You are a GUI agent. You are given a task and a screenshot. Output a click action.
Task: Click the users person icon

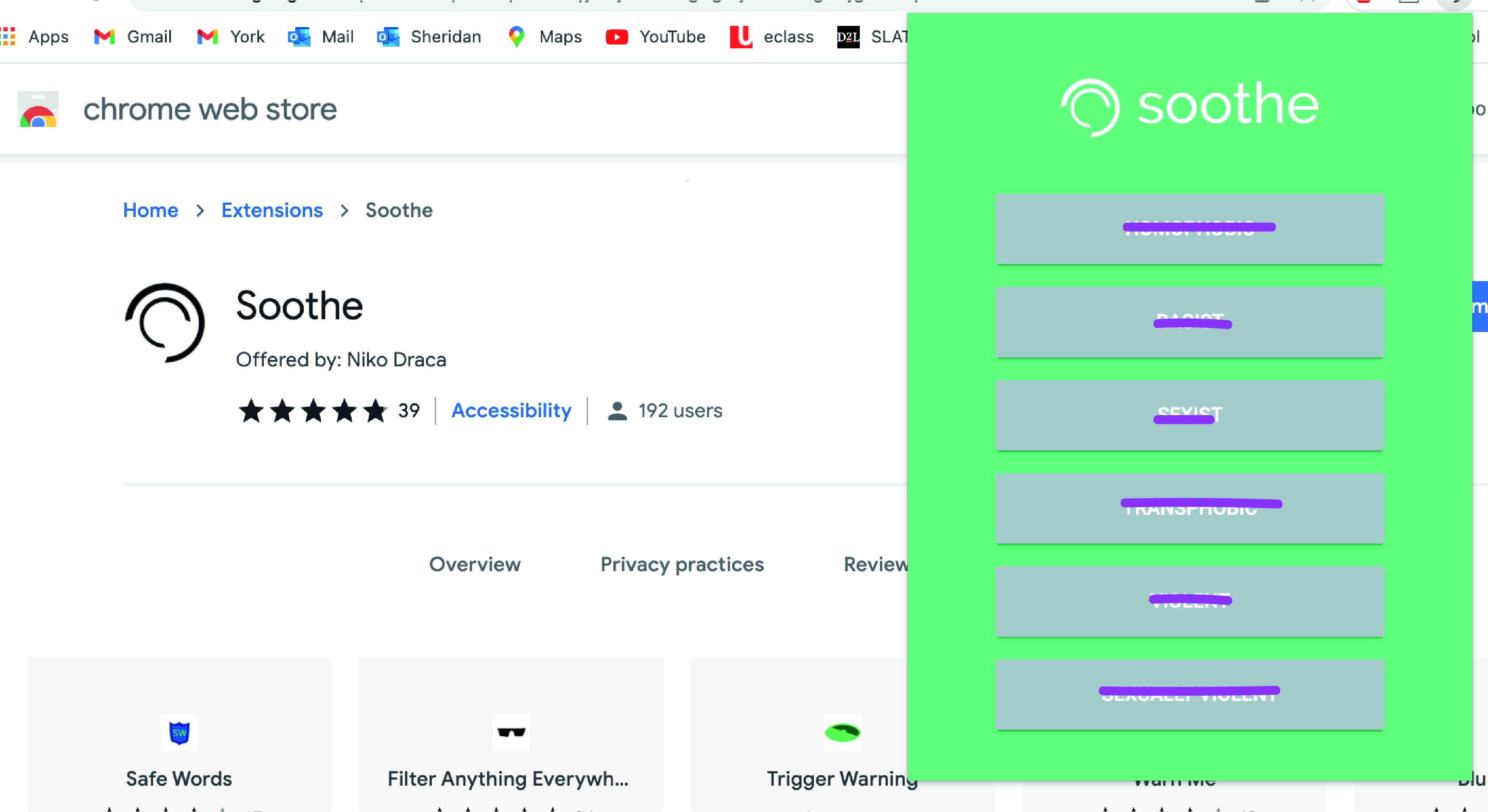point(618,410)
